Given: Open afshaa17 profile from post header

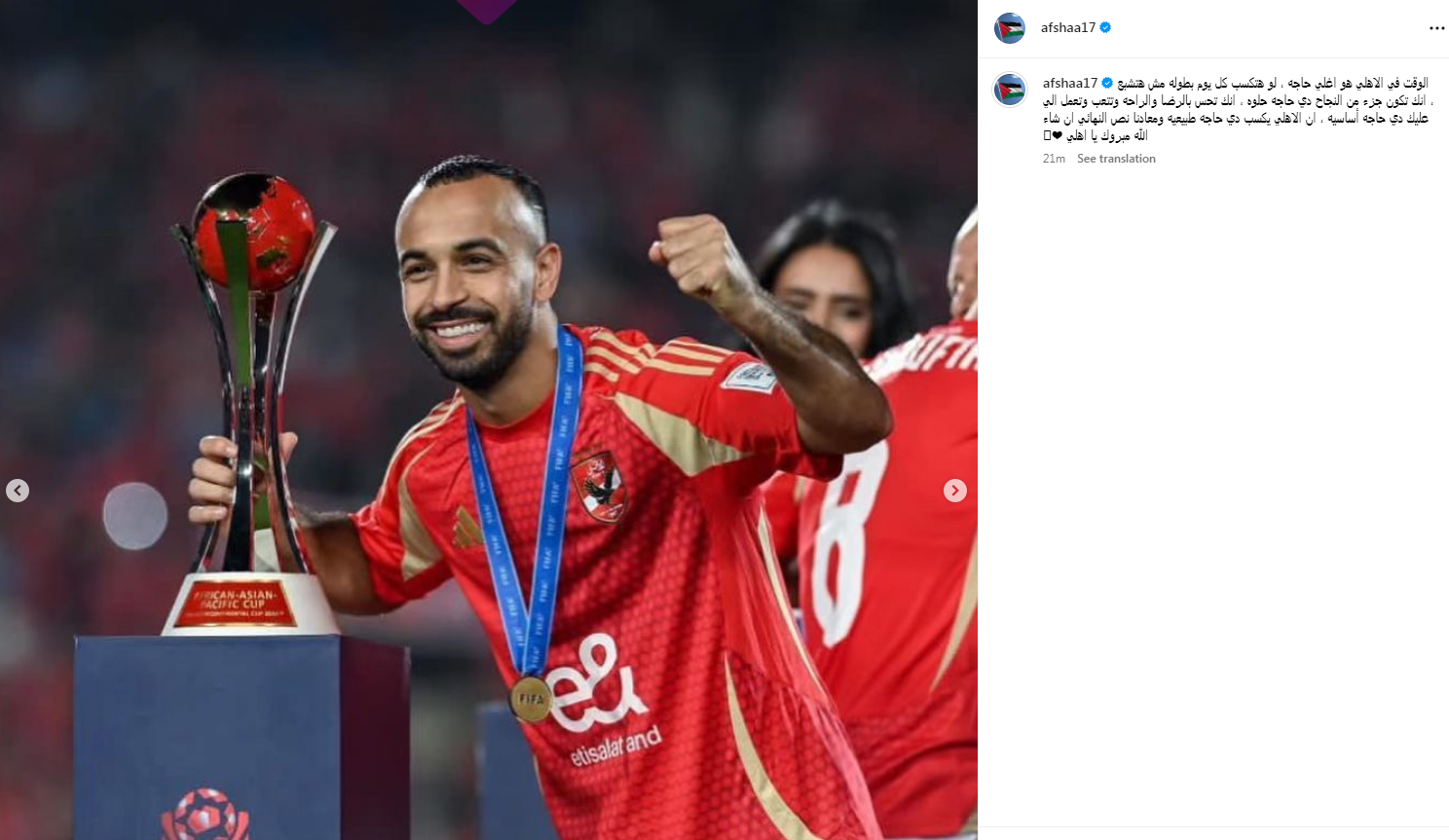Looking at the screenshot, I should (1067, 27).
